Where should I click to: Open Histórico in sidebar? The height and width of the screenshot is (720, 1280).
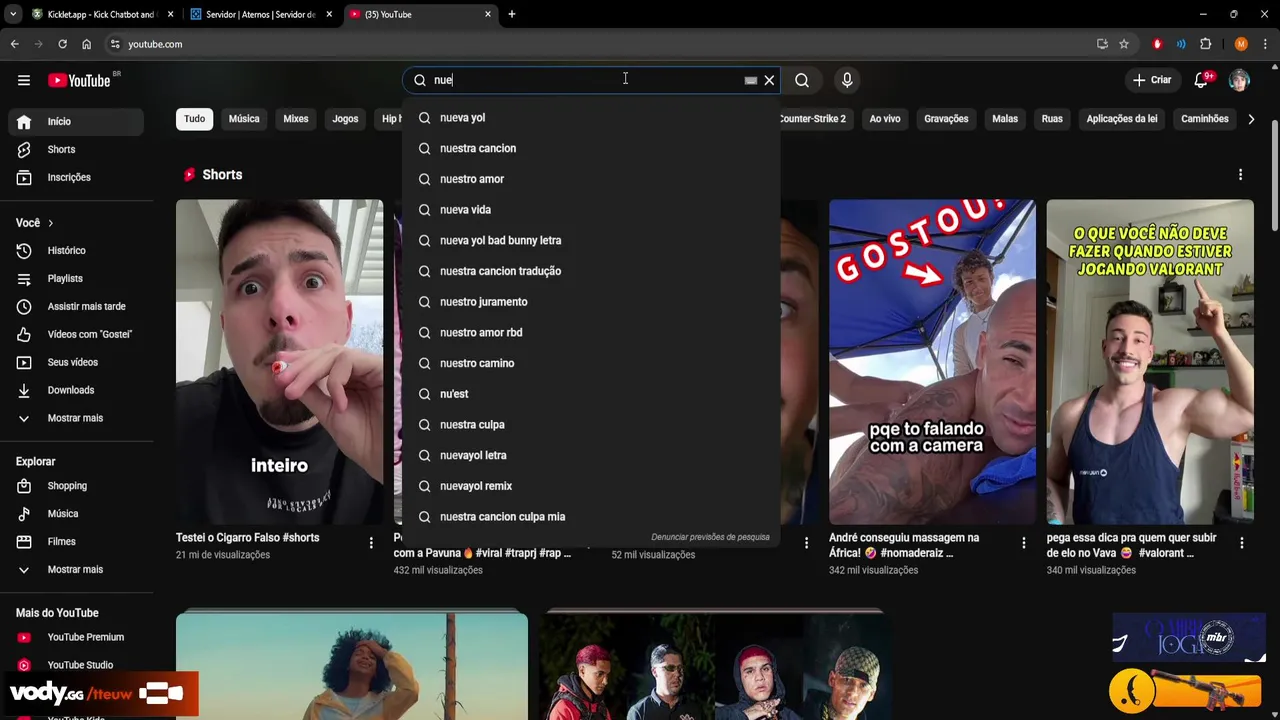[76, 250]
